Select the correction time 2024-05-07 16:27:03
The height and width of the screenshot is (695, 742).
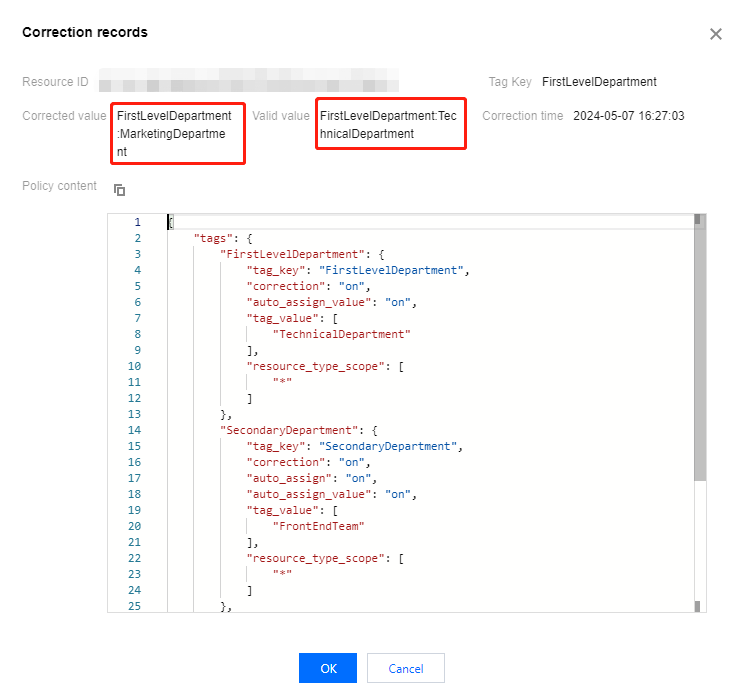click(x=628, y=116)
